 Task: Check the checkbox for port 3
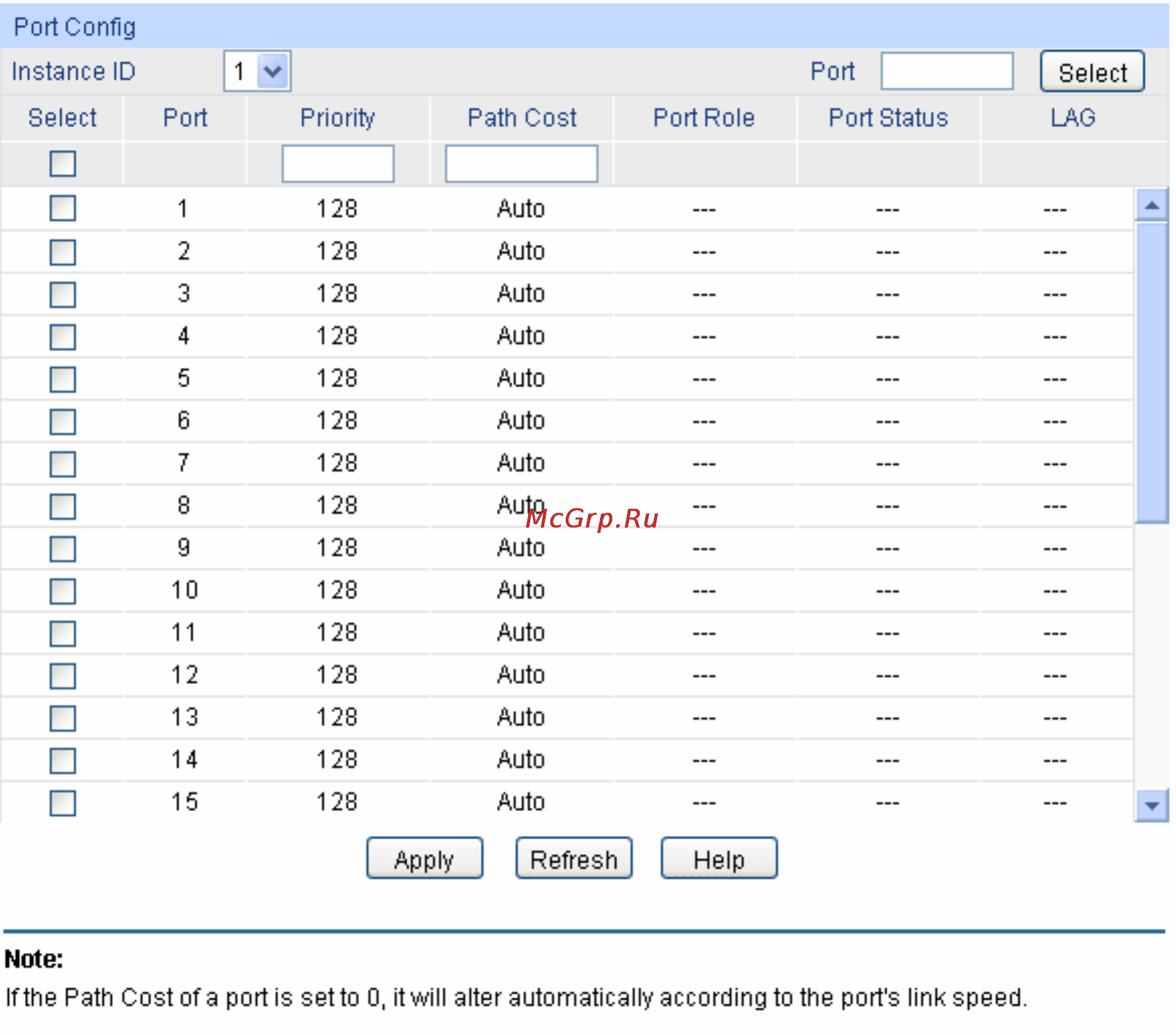coord(62,294)
